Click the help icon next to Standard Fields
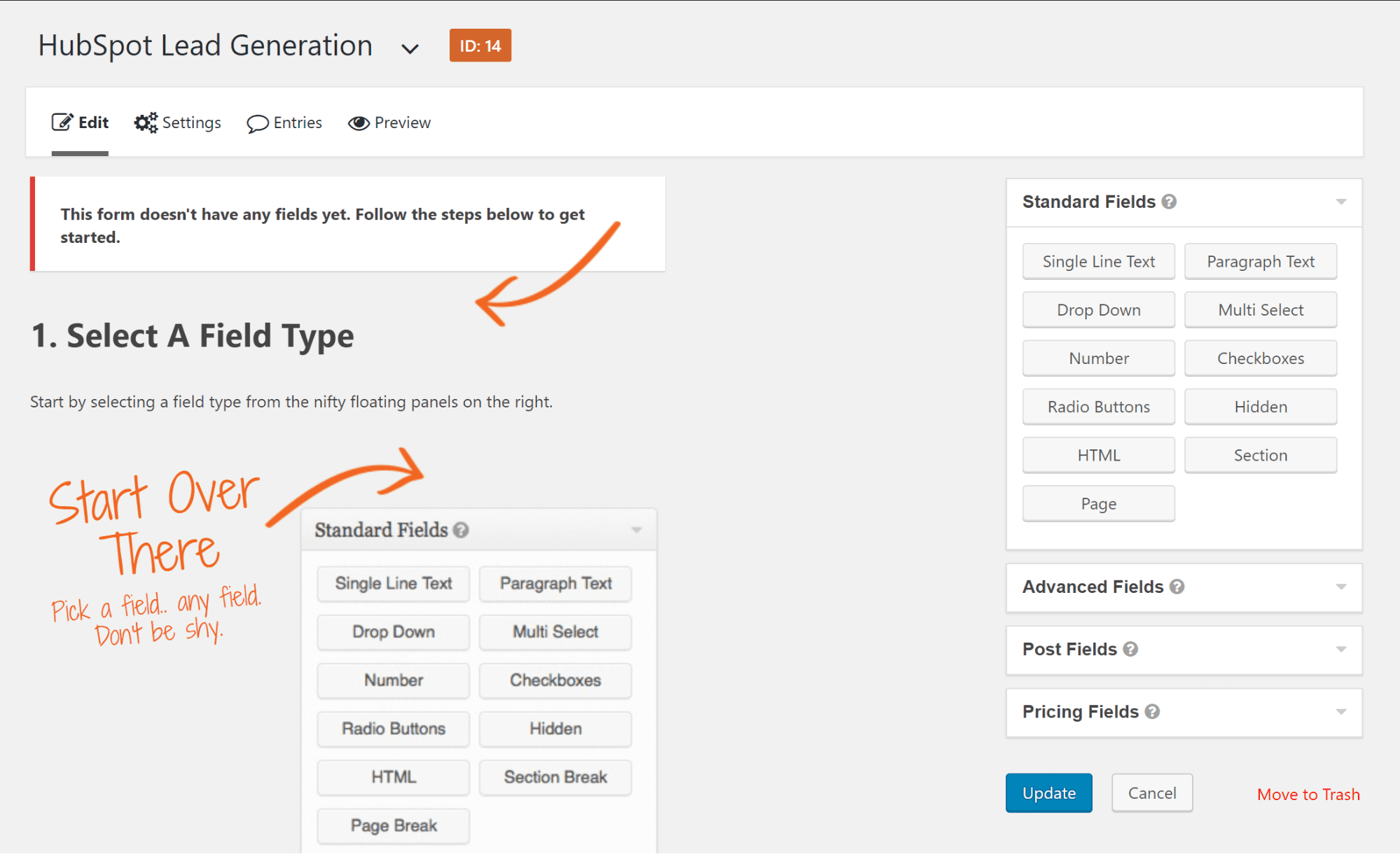Image resolution: width=1400 pixels, height=854 pixels. point(1169,202)
